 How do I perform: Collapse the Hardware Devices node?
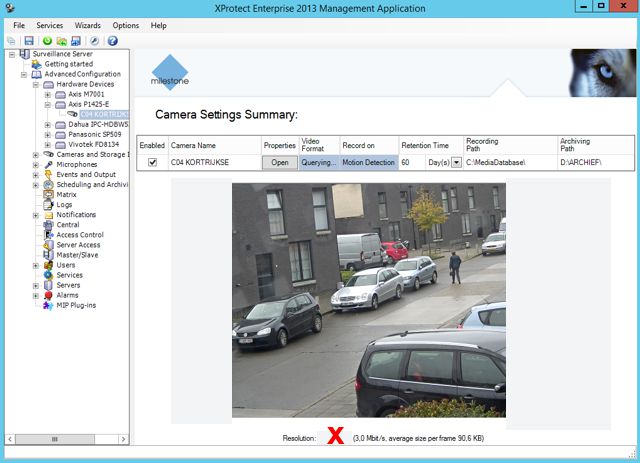pos(36,85)
